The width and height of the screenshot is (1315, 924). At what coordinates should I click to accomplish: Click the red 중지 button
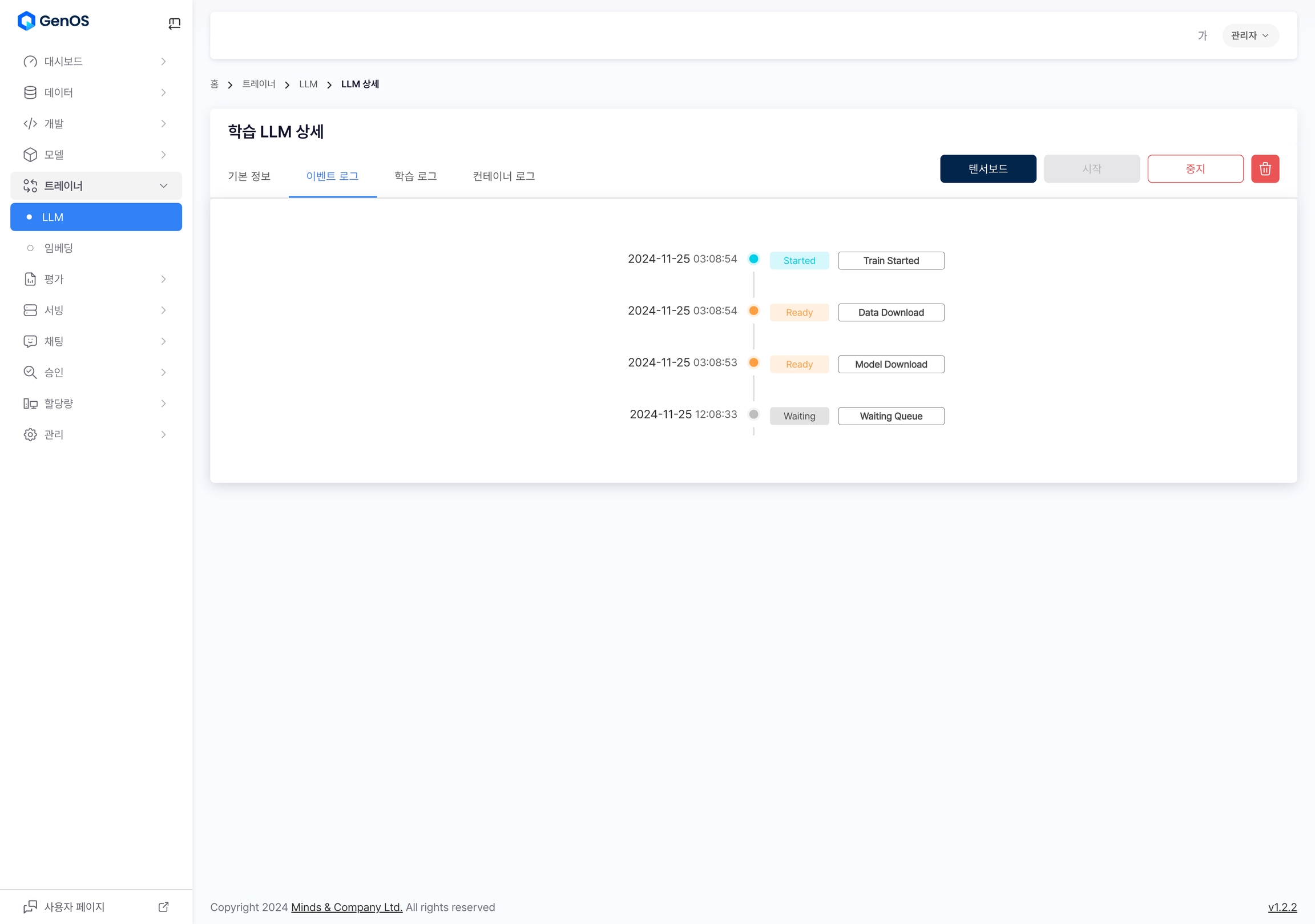click(1195, 169)
